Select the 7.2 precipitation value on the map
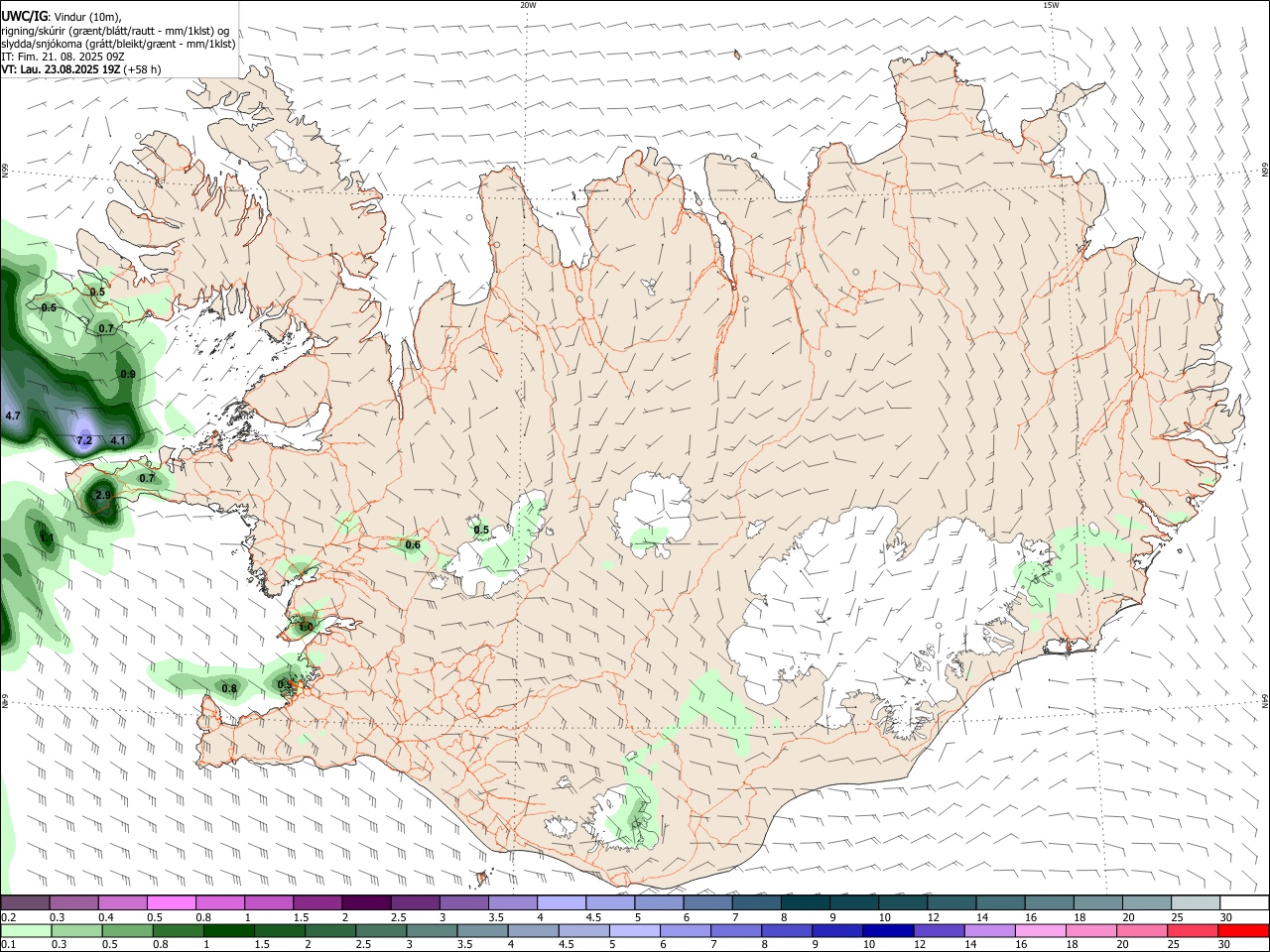Viewport: 1270px width, 952px height. tap(84, 440)
